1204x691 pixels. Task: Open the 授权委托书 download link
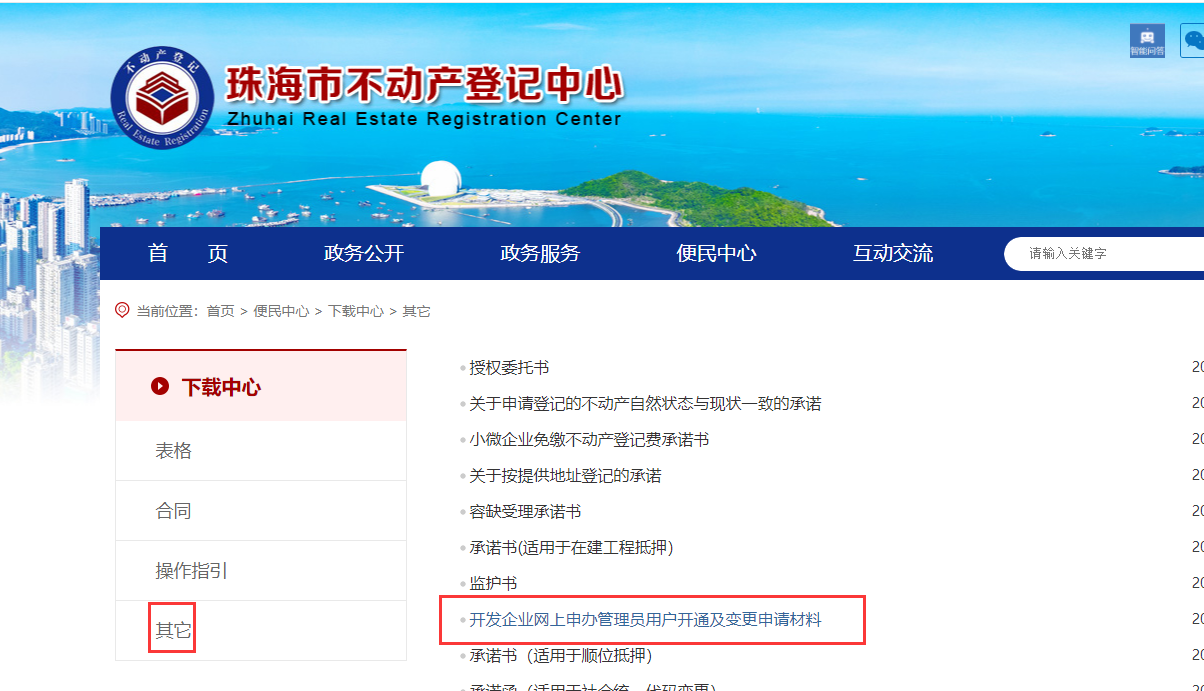pos(509,368)
